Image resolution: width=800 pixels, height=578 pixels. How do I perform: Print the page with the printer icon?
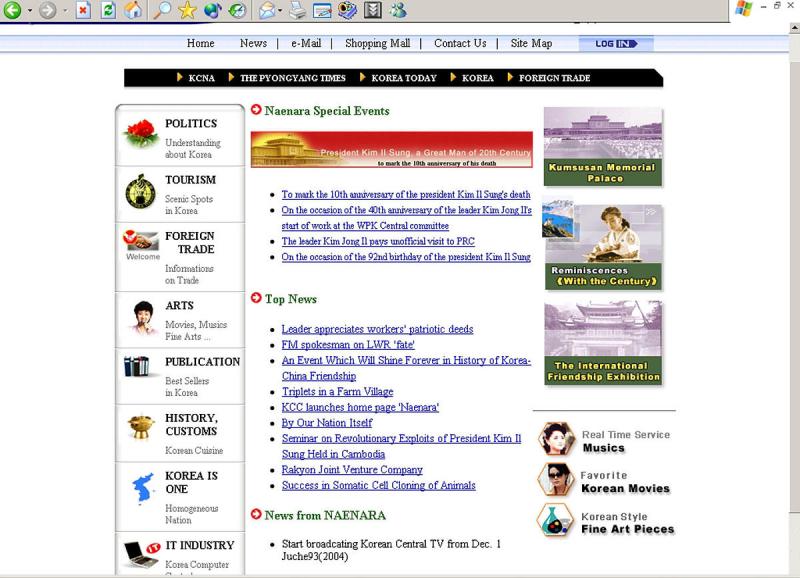[x=298, y=10]
